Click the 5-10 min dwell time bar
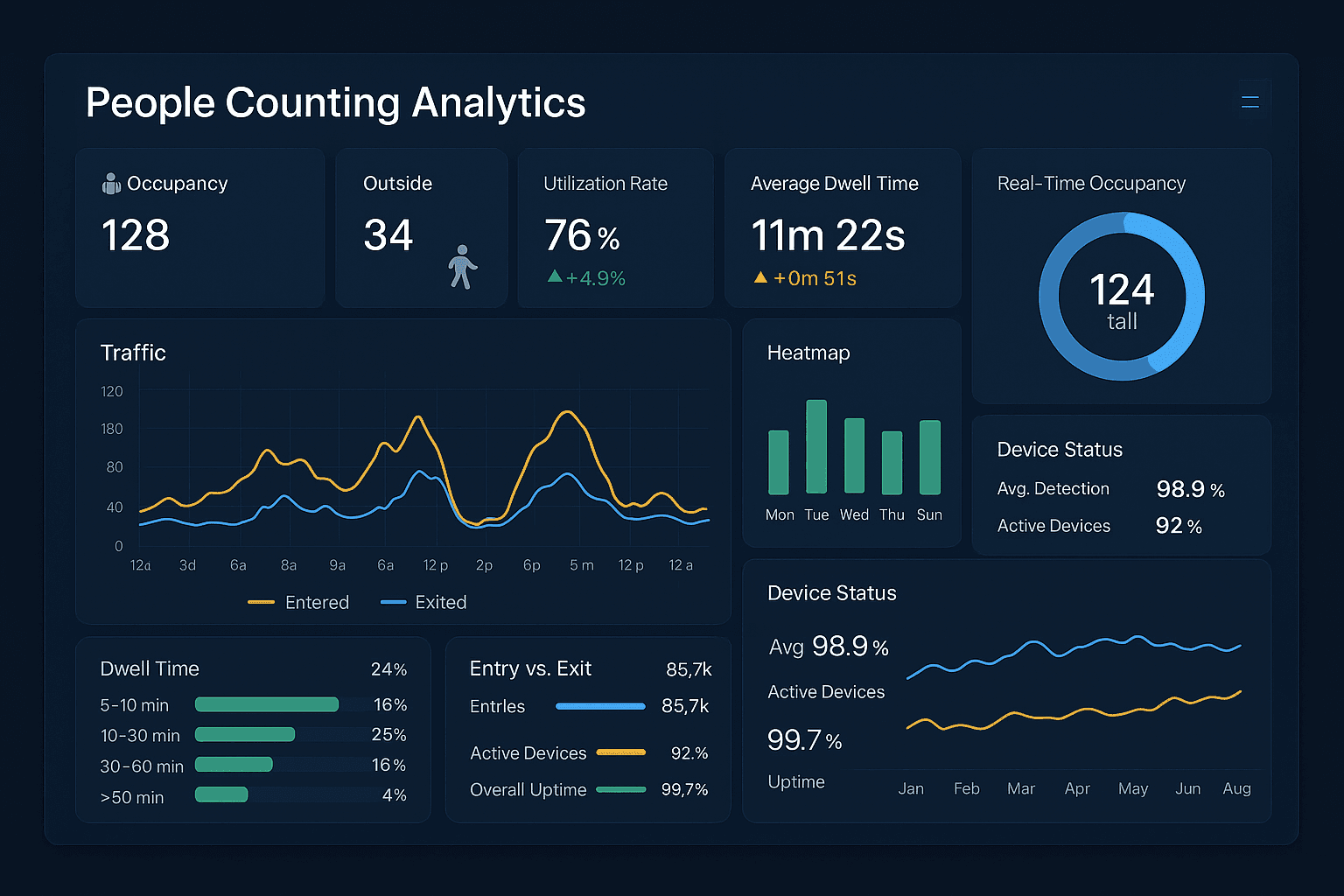 click(266, 704)
